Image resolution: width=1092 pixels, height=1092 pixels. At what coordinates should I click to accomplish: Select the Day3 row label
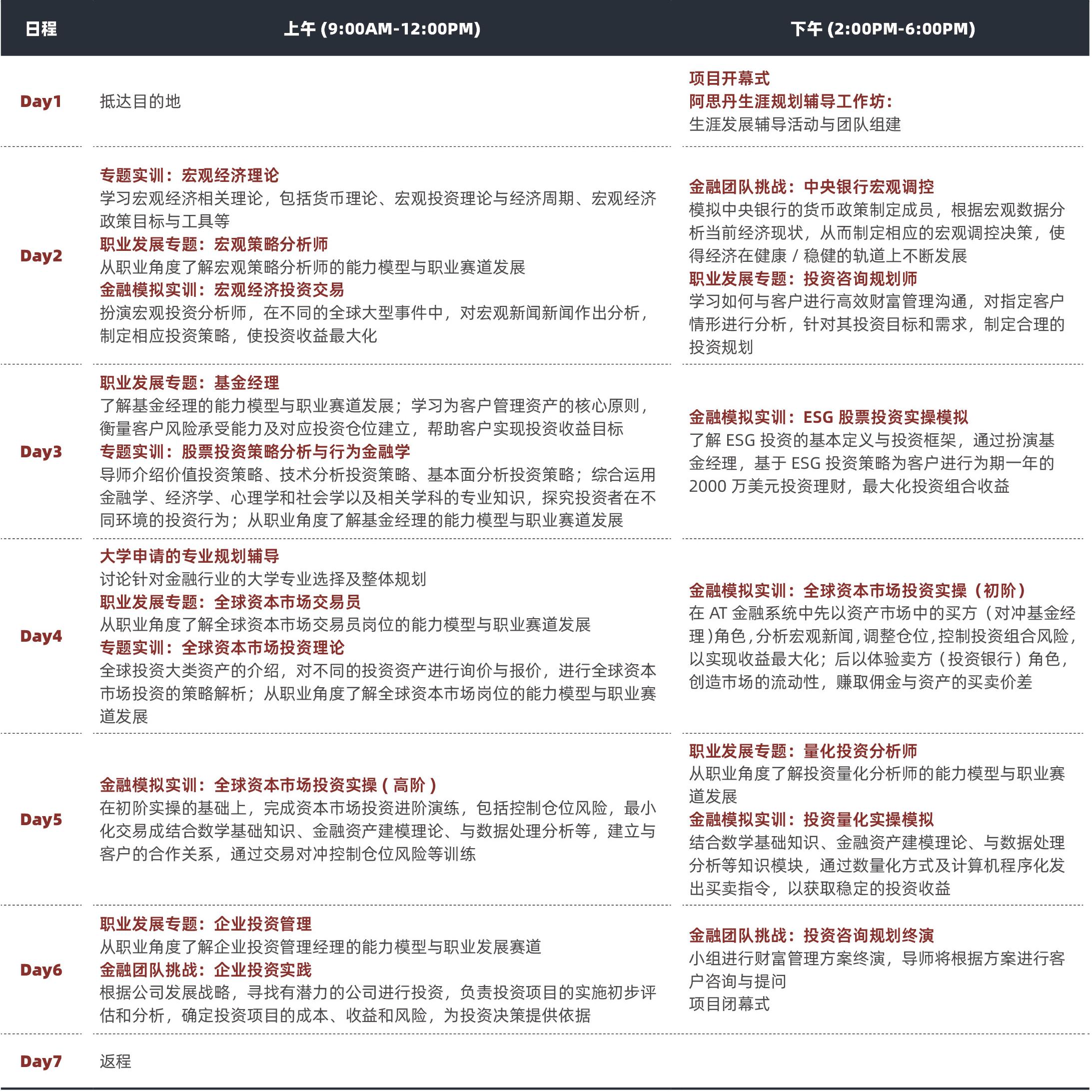(x=40, y=452)
